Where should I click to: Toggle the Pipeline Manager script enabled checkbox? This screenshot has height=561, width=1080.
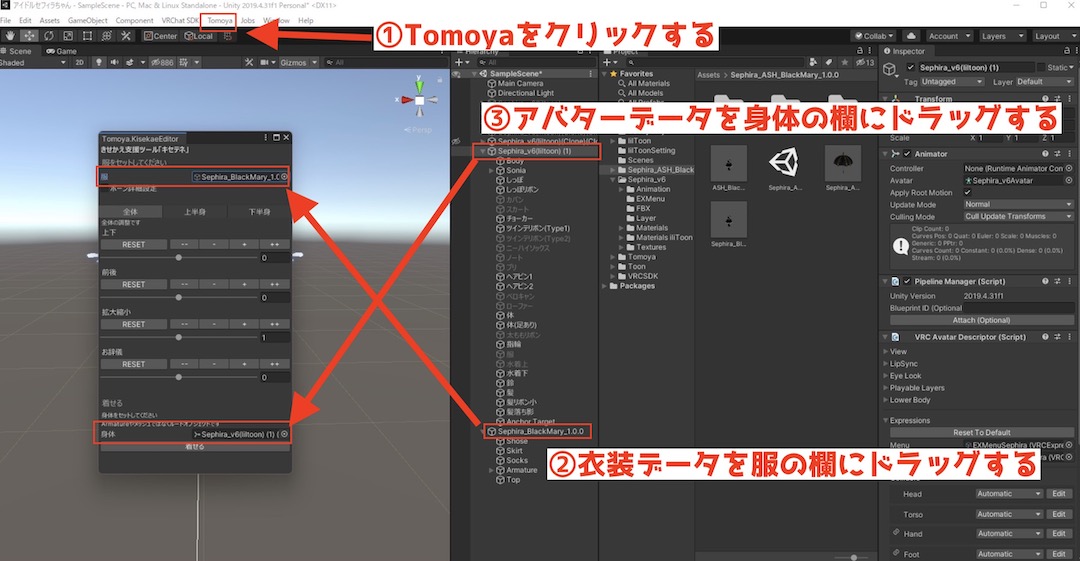(x=907, y=281)
